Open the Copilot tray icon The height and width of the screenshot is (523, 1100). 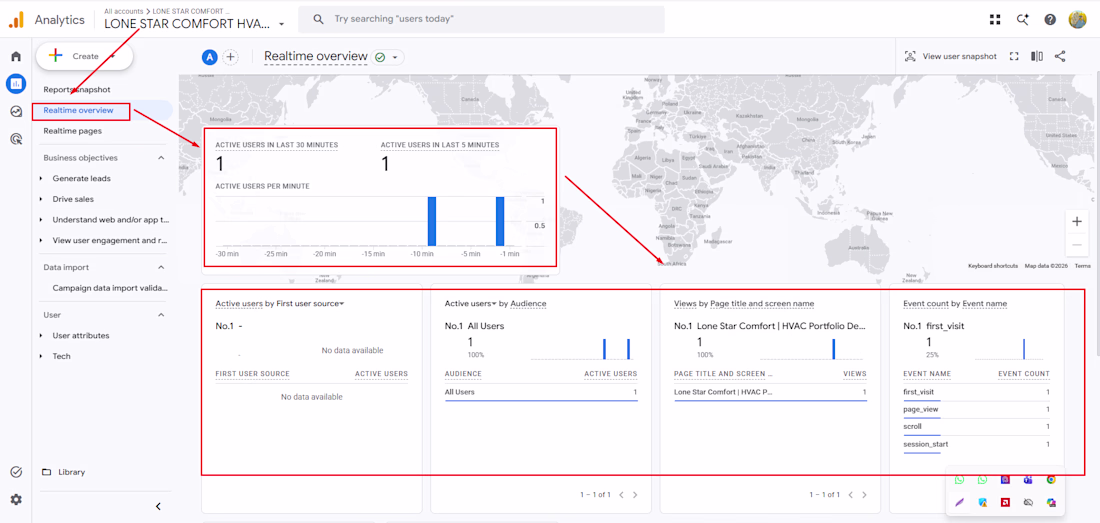click(x=1051, y=503)
